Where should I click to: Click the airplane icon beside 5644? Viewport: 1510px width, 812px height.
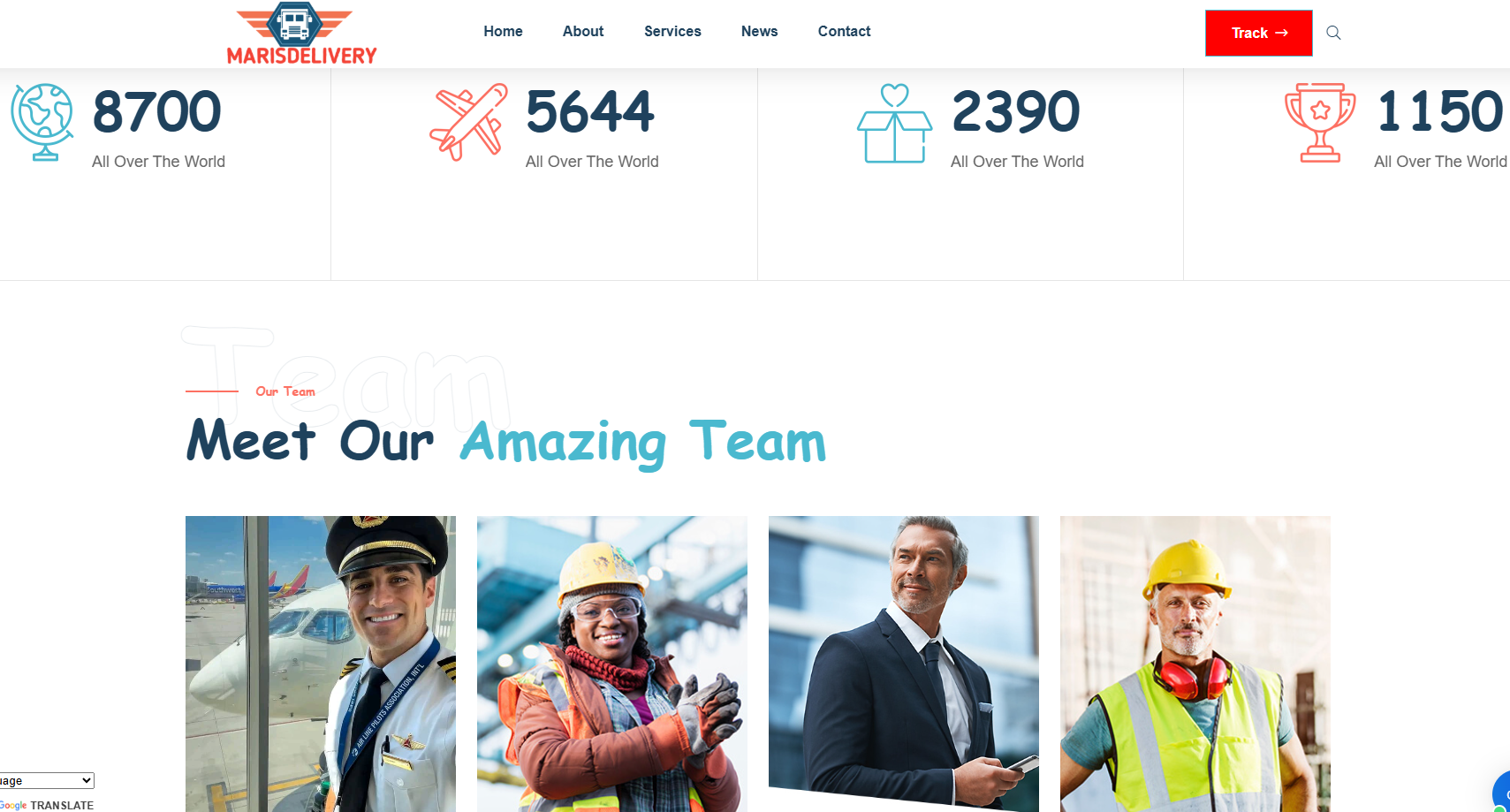(468, 122)
